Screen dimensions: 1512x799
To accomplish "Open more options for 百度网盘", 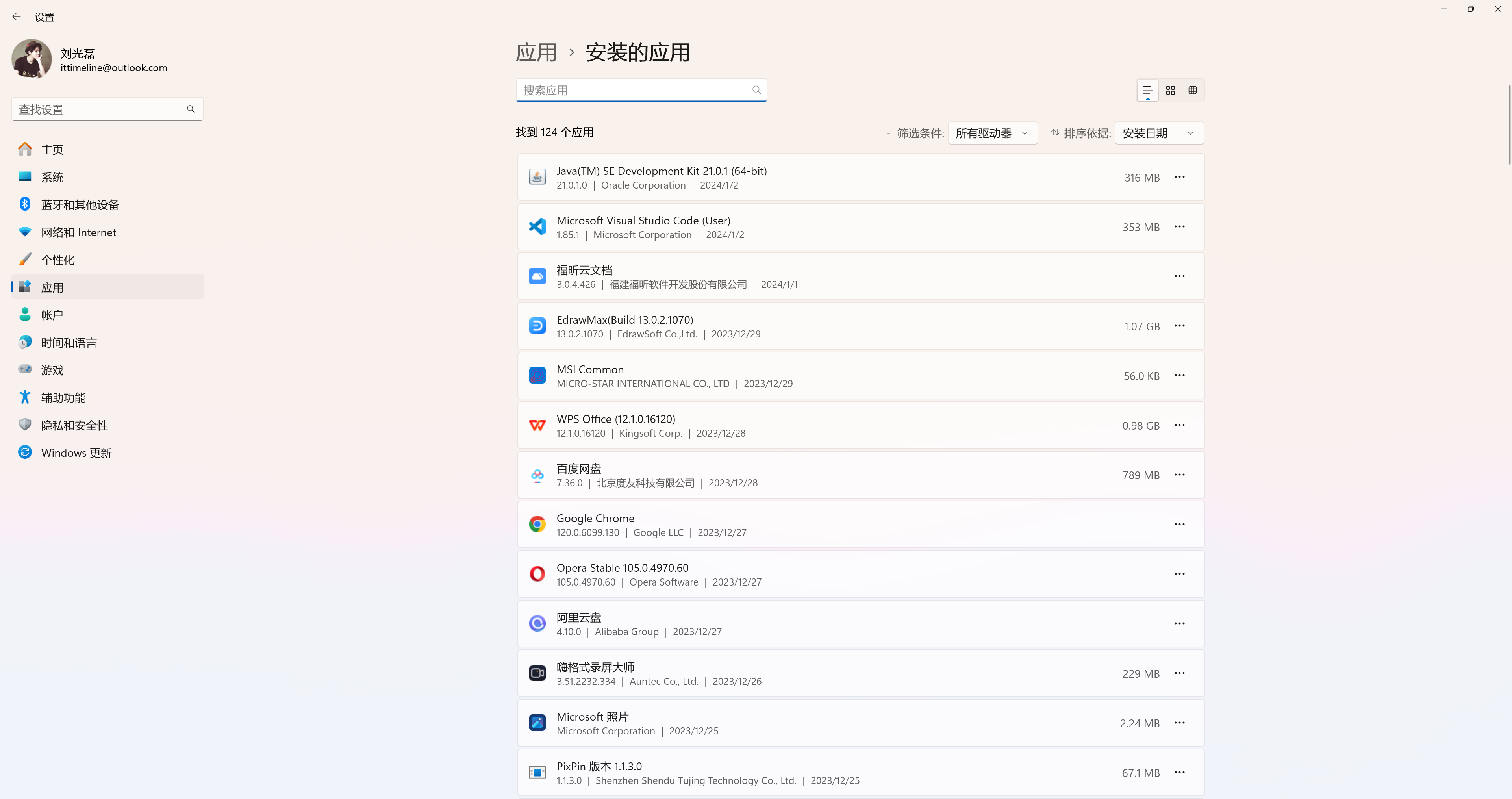I will pos(1179,475).
